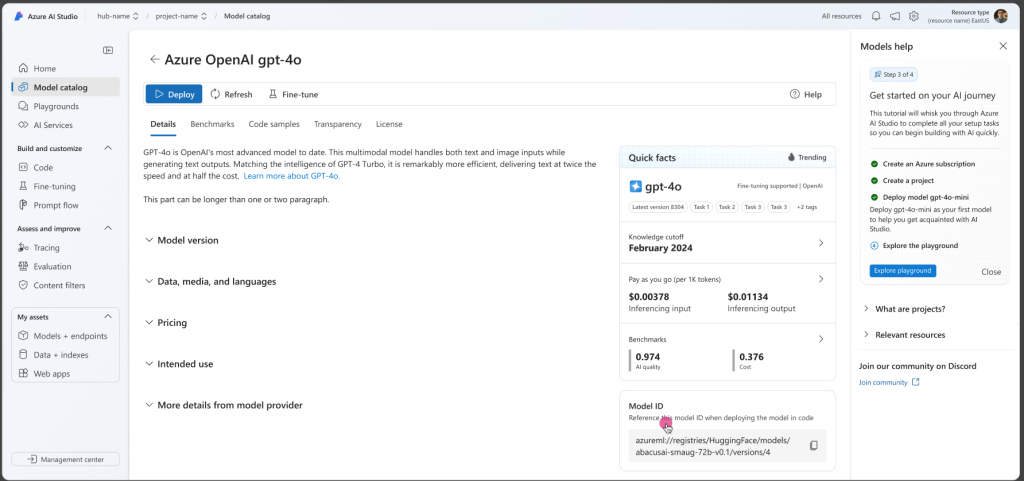
Task: Click Close in the tutorial card
Action: click(x=991, y=272)
